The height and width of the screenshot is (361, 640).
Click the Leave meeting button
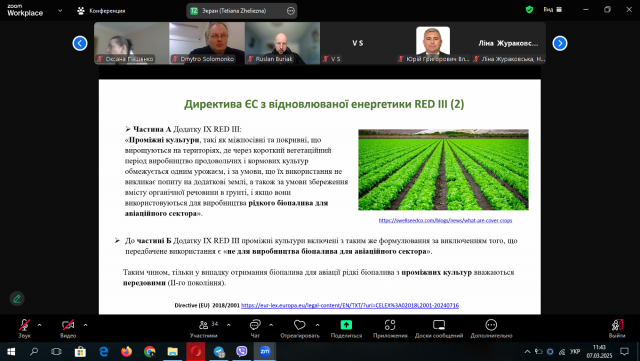point(617,328)
